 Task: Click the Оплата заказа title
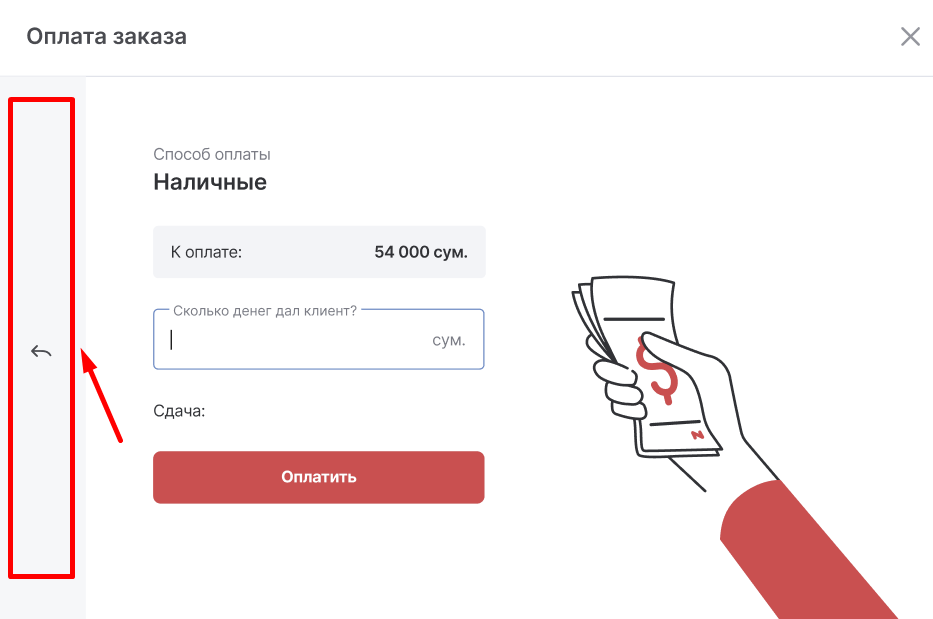(106, 37)
